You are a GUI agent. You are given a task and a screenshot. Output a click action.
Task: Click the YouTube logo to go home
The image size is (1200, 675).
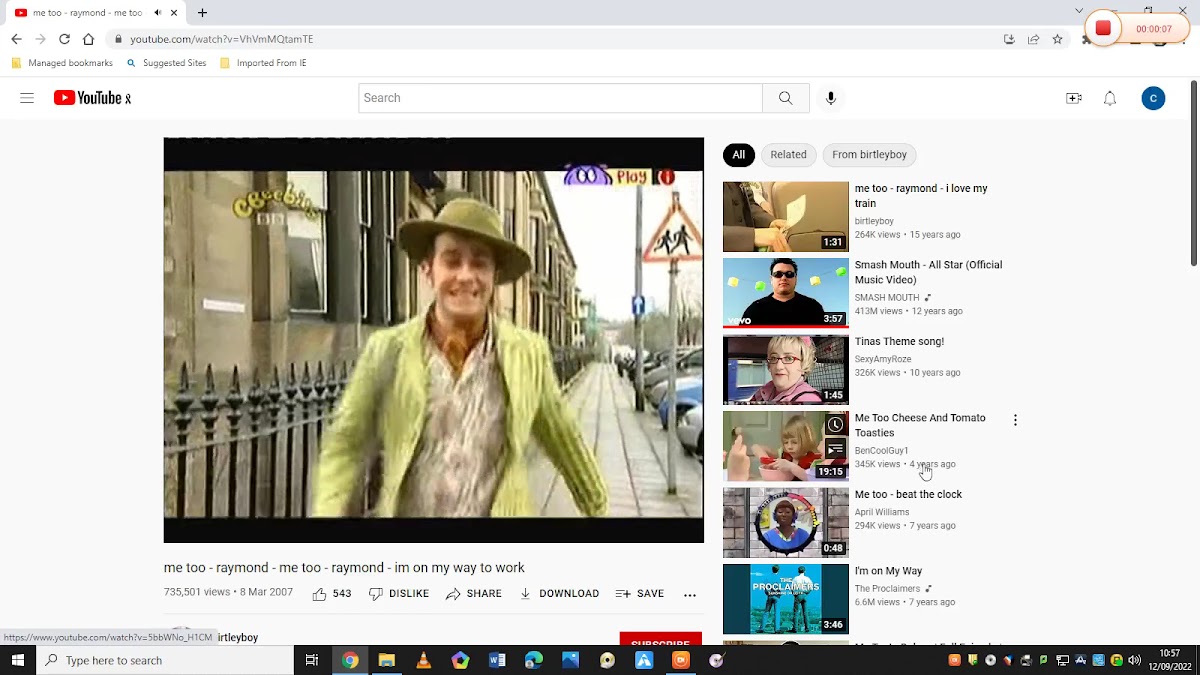92,98
